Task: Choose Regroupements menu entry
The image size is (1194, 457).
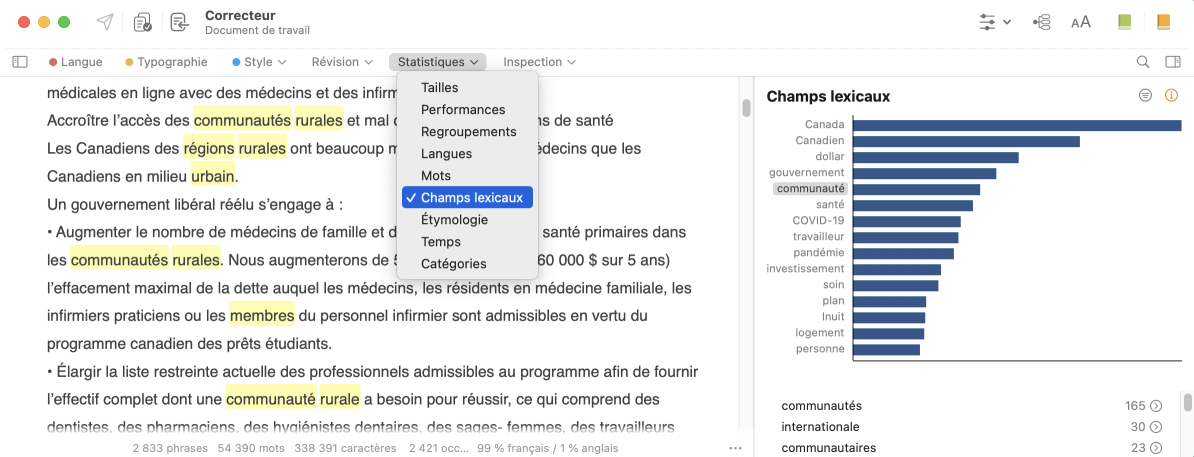Action: coord(468,132)
